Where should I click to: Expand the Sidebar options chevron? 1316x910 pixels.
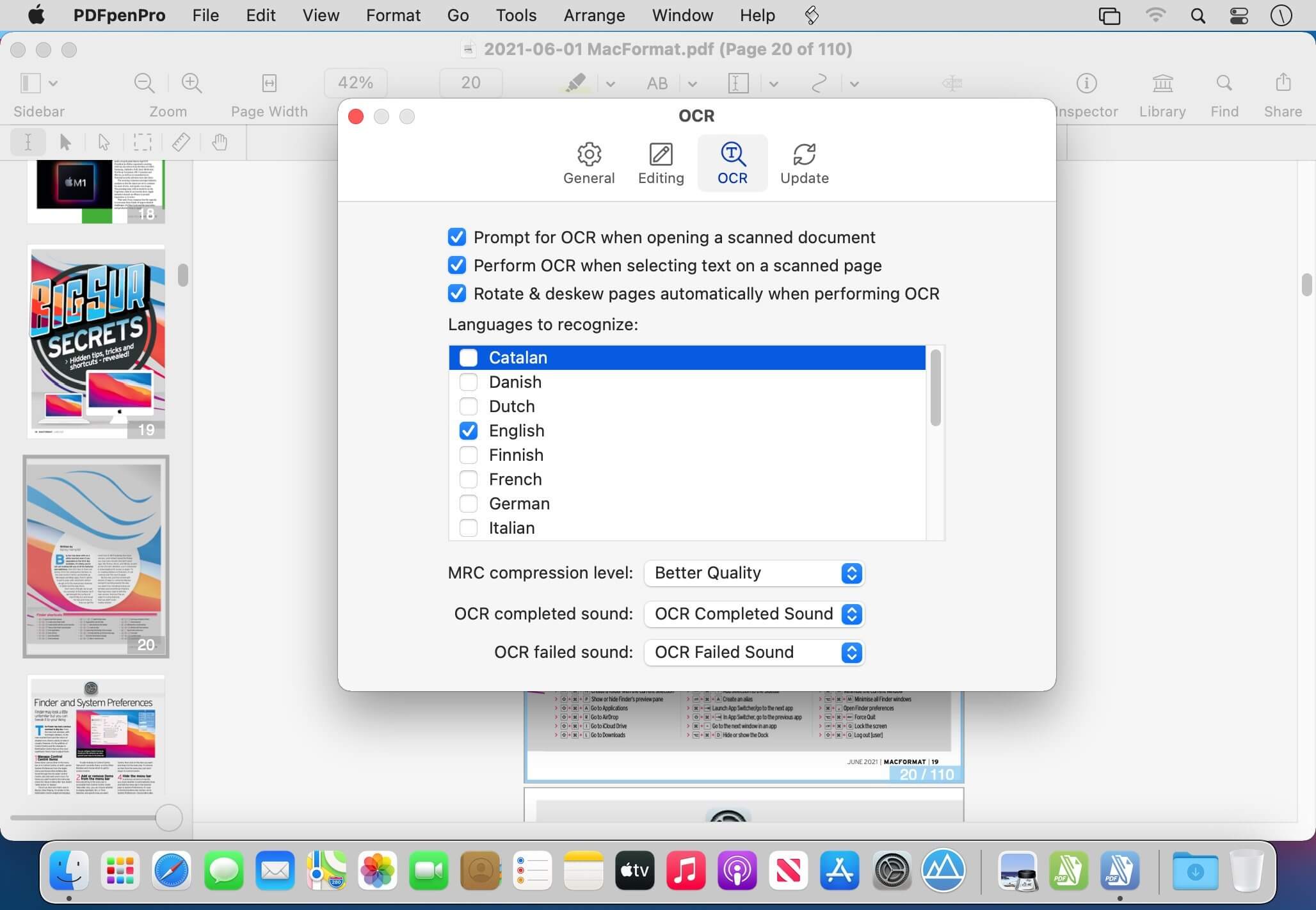[x=54, y=83]
